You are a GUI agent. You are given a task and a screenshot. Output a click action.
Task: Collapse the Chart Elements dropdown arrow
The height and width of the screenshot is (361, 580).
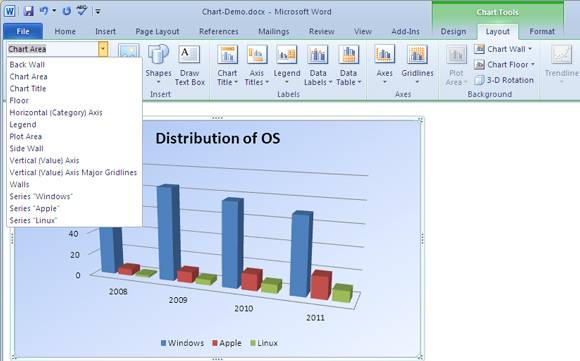coord(103,49)
